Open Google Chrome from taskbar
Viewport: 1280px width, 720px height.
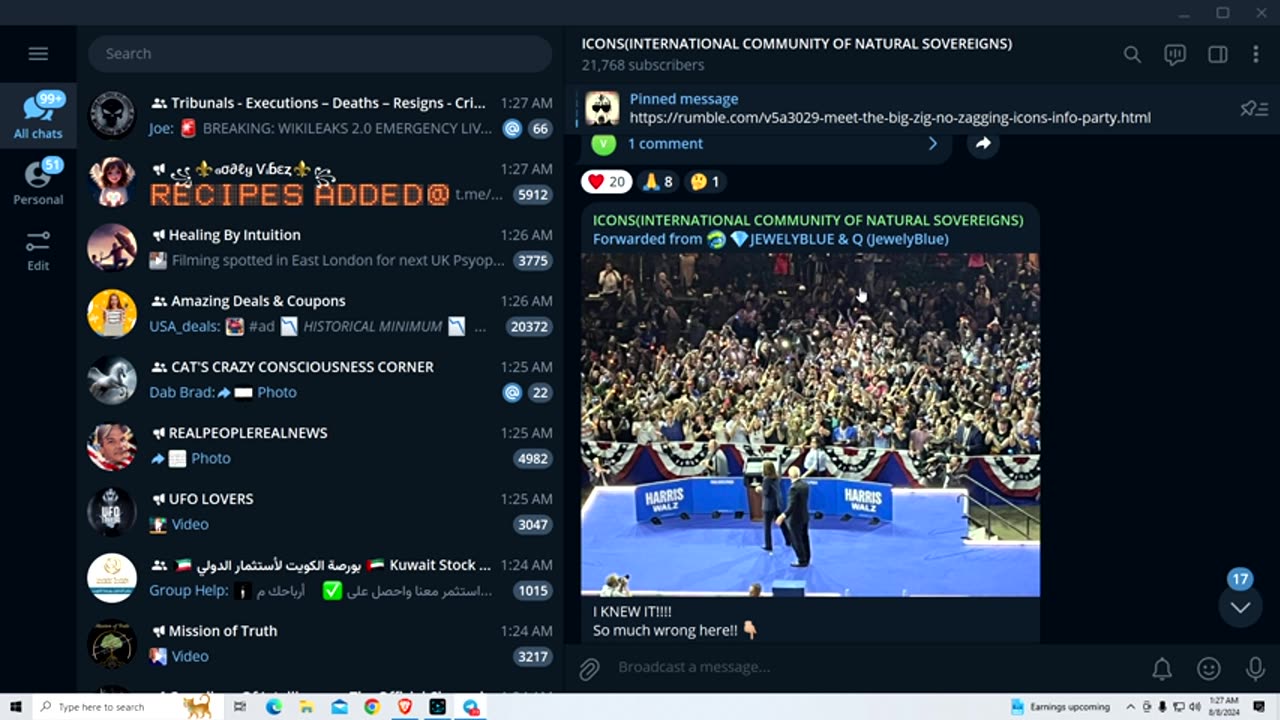(x=372, y=707)
